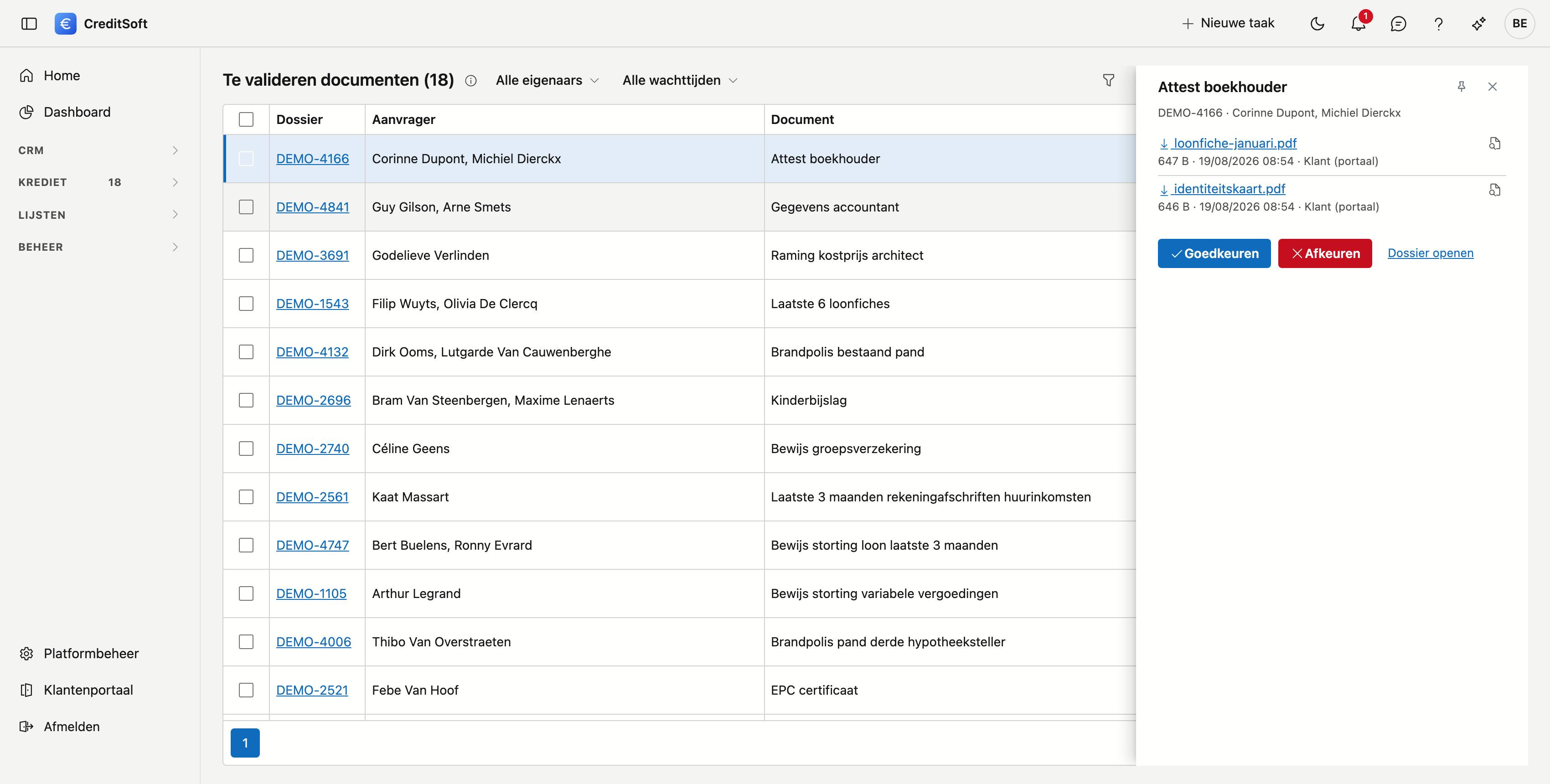Viewport: 1550px width, 784px height.
Task: Expand the LIJSTEN section
Action: point(99,215)
